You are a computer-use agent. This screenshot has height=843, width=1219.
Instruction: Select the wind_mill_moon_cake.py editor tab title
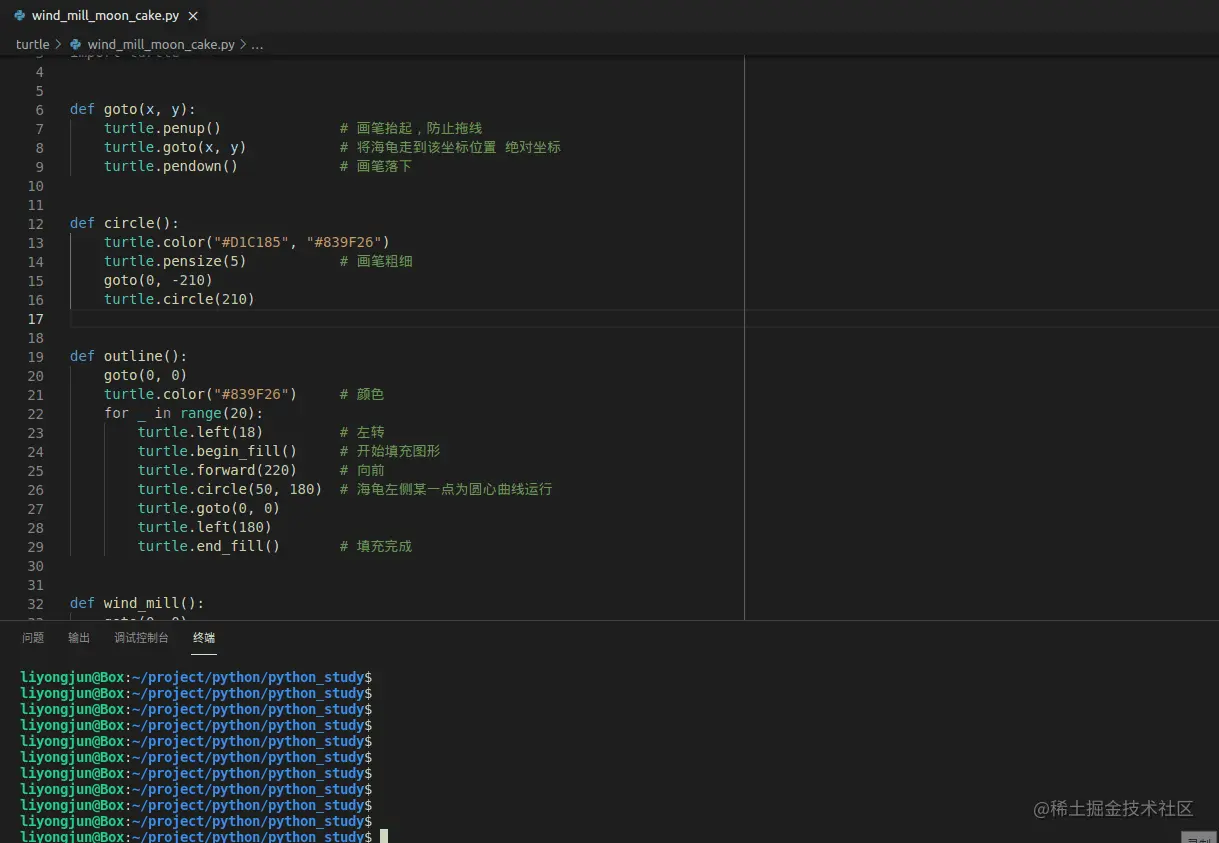click(104, 16)
